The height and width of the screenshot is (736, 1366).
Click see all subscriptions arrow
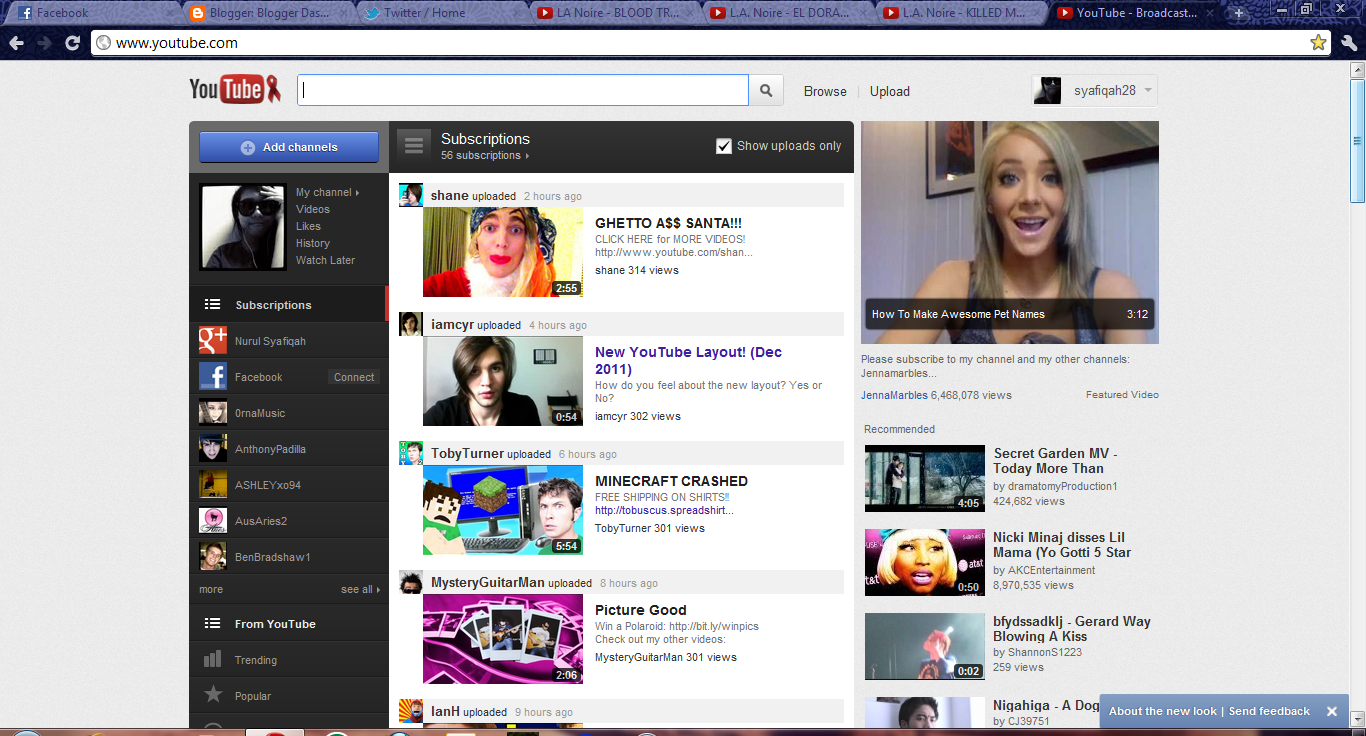(x=360, y=589)
